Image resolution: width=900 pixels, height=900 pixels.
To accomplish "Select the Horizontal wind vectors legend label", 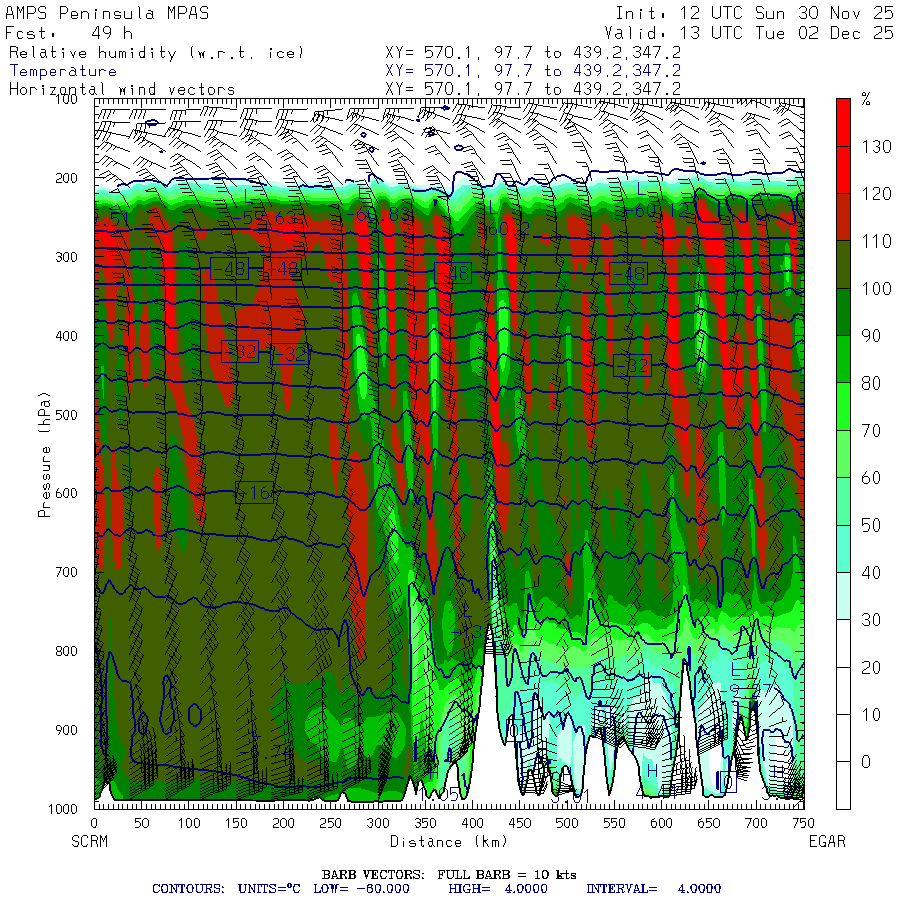I will tap(122, 90).
